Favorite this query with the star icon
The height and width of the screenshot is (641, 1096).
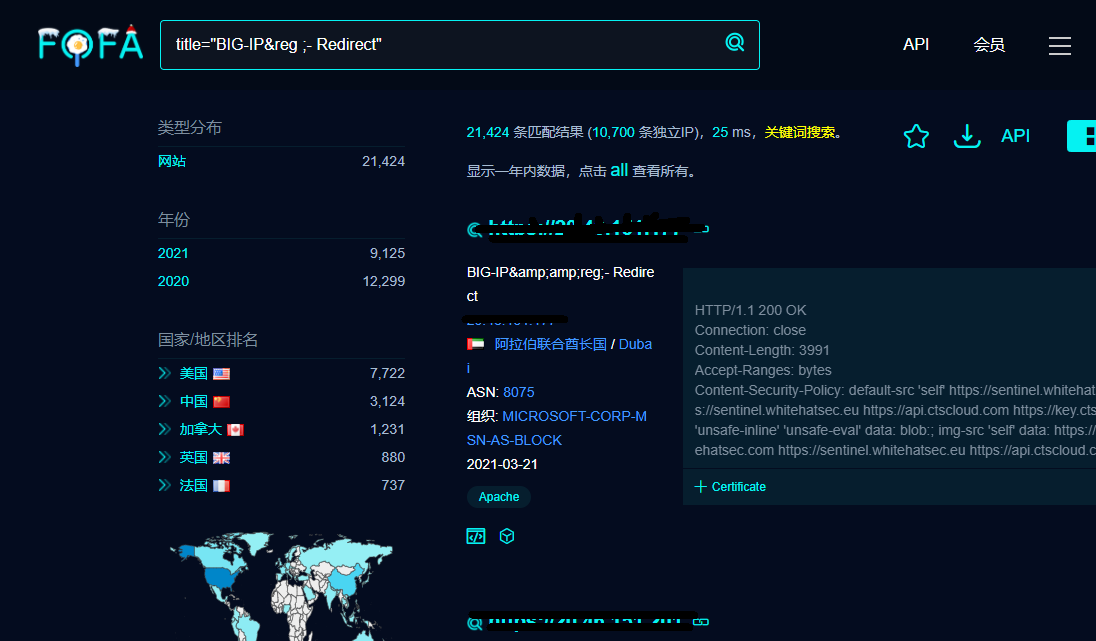[x=916, y=136]
